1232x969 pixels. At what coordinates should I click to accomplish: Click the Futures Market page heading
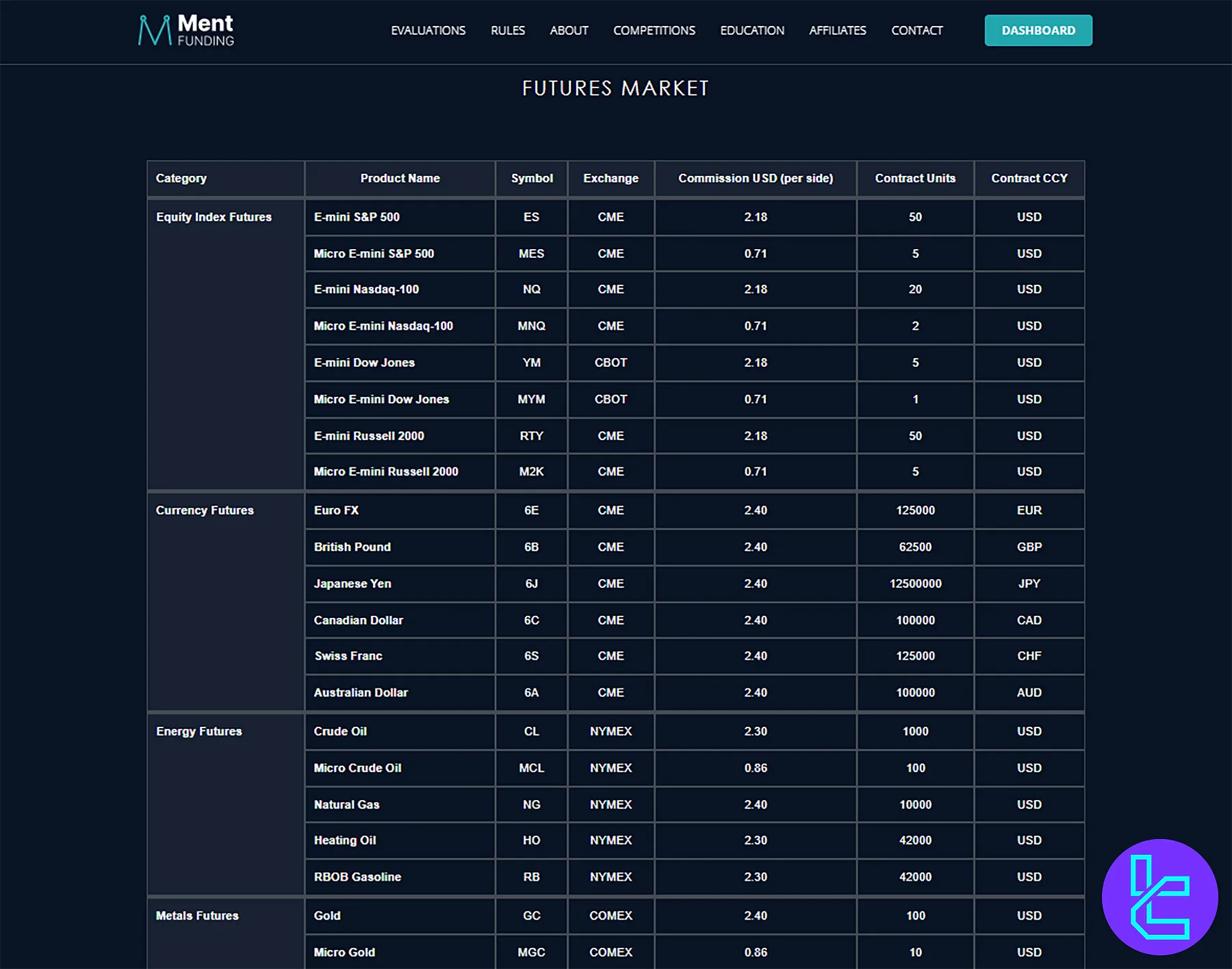point(615,88)
